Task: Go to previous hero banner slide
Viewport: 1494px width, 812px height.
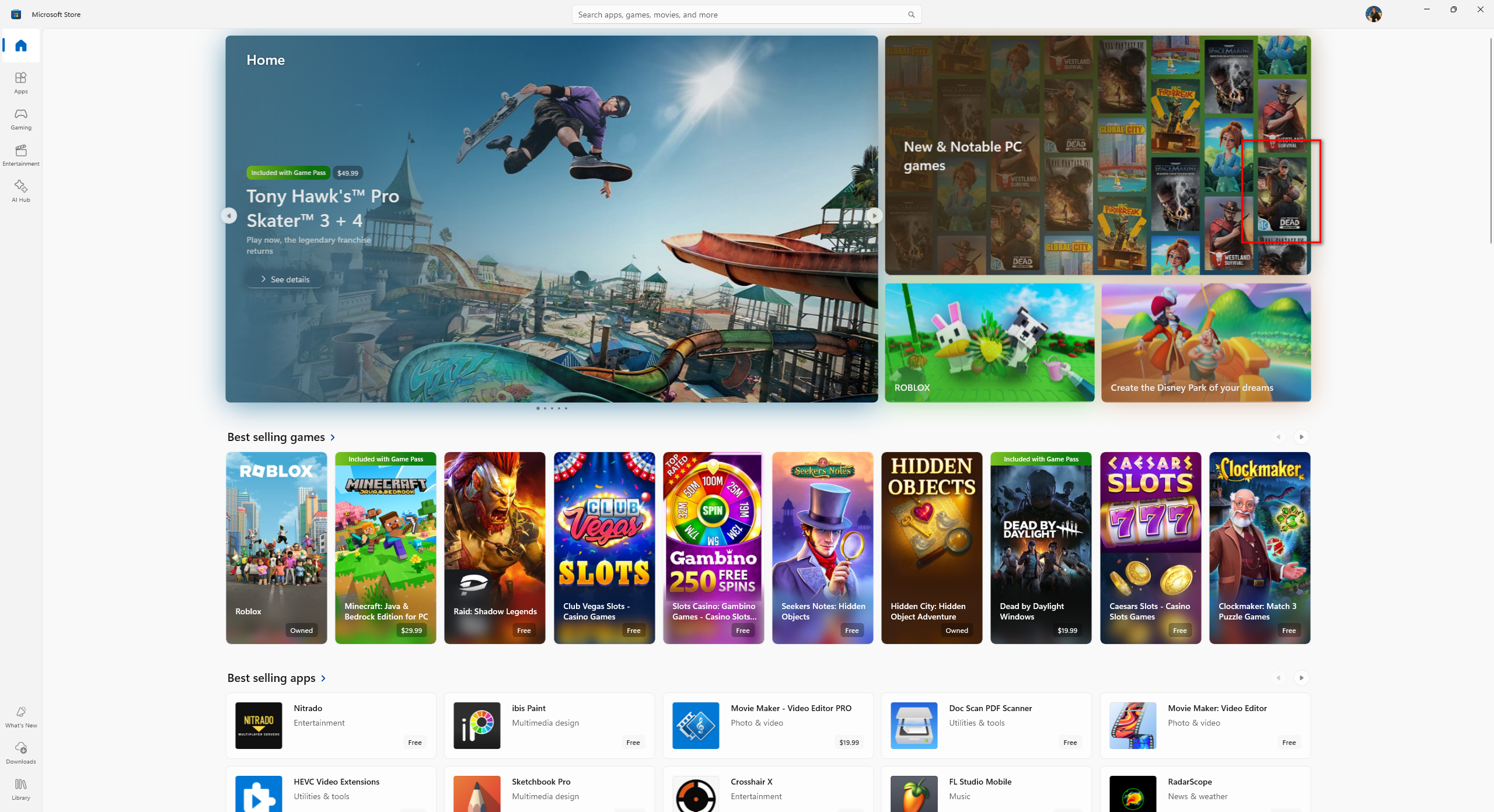Action: [229, 216]
